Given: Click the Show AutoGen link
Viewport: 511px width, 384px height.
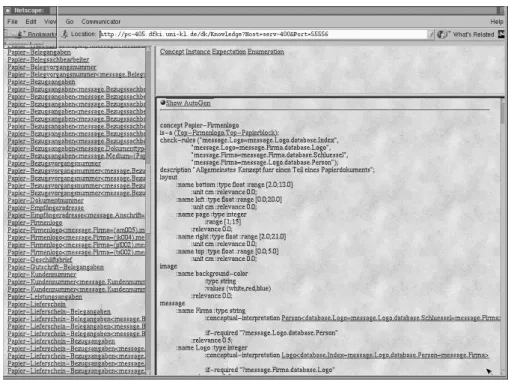Looking at the screenshot, I should [188, 103].
